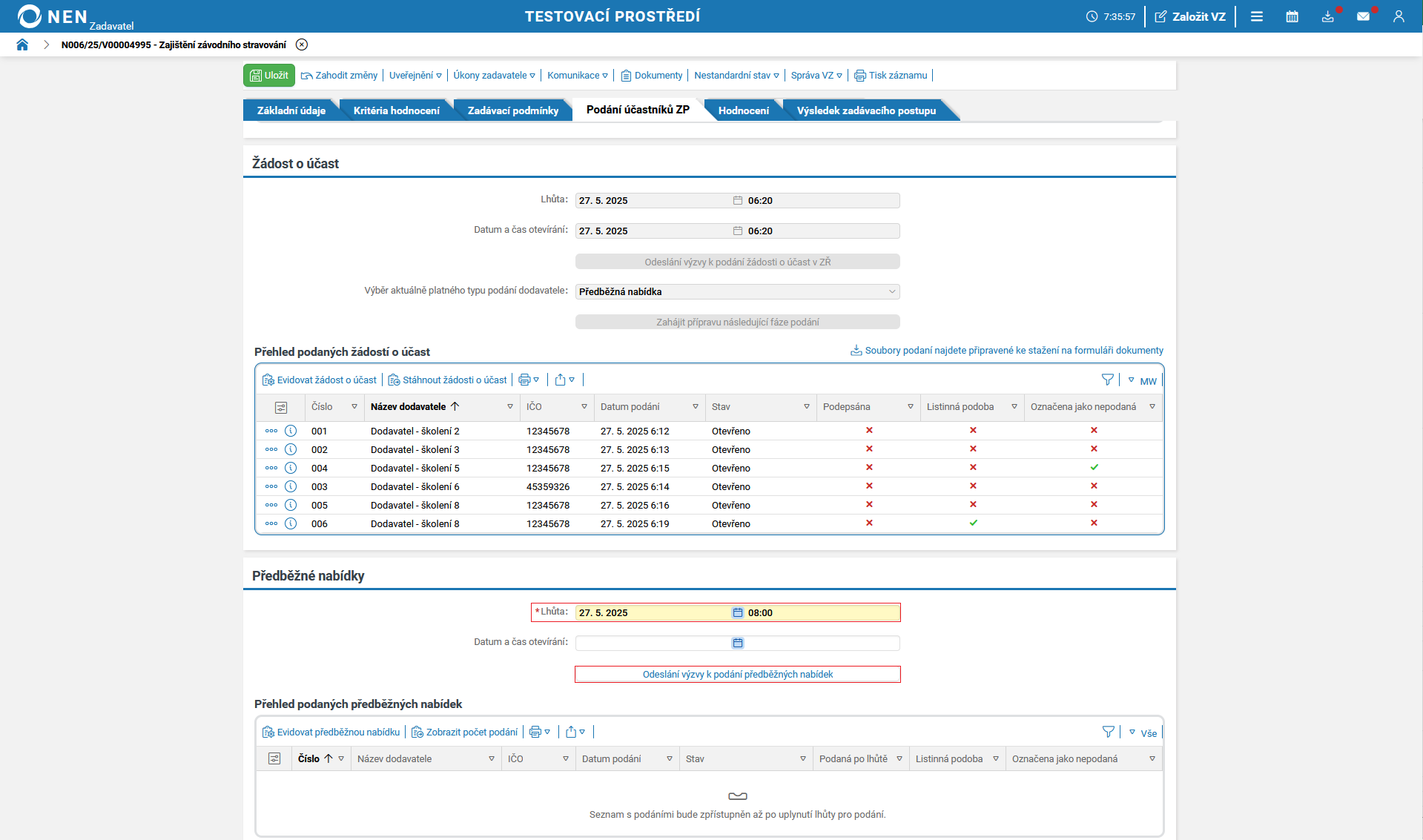Open column settings icon in předběžných nabídek table
Viewport: 1423px width, 840px height.
[x=274, y=758]
